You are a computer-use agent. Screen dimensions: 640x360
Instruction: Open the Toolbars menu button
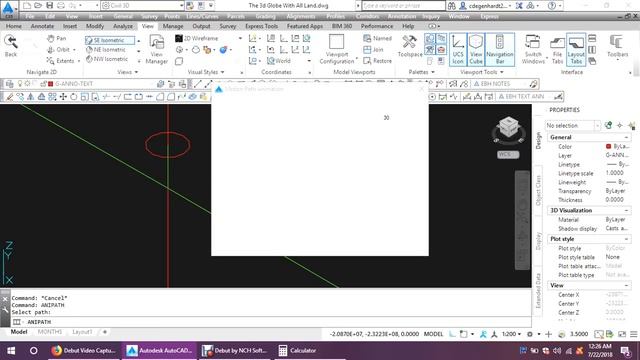click(x=617, y=47)
